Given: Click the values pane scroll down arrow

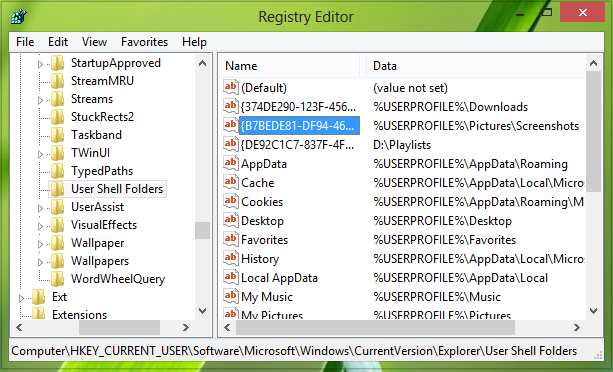Looking at the screenshot, I should 593,311.
